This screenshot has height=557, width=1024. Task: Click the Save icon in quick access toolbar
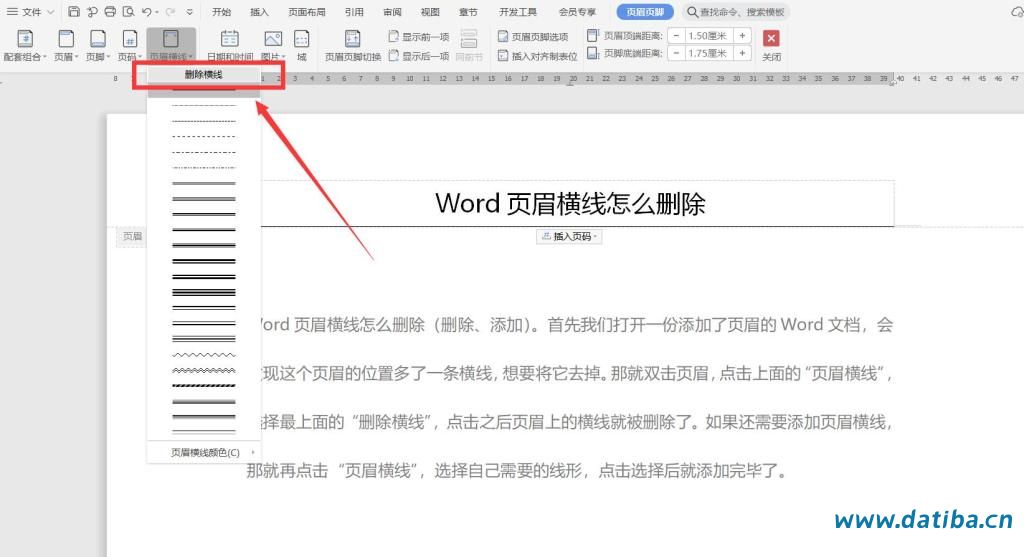point(74,12)
